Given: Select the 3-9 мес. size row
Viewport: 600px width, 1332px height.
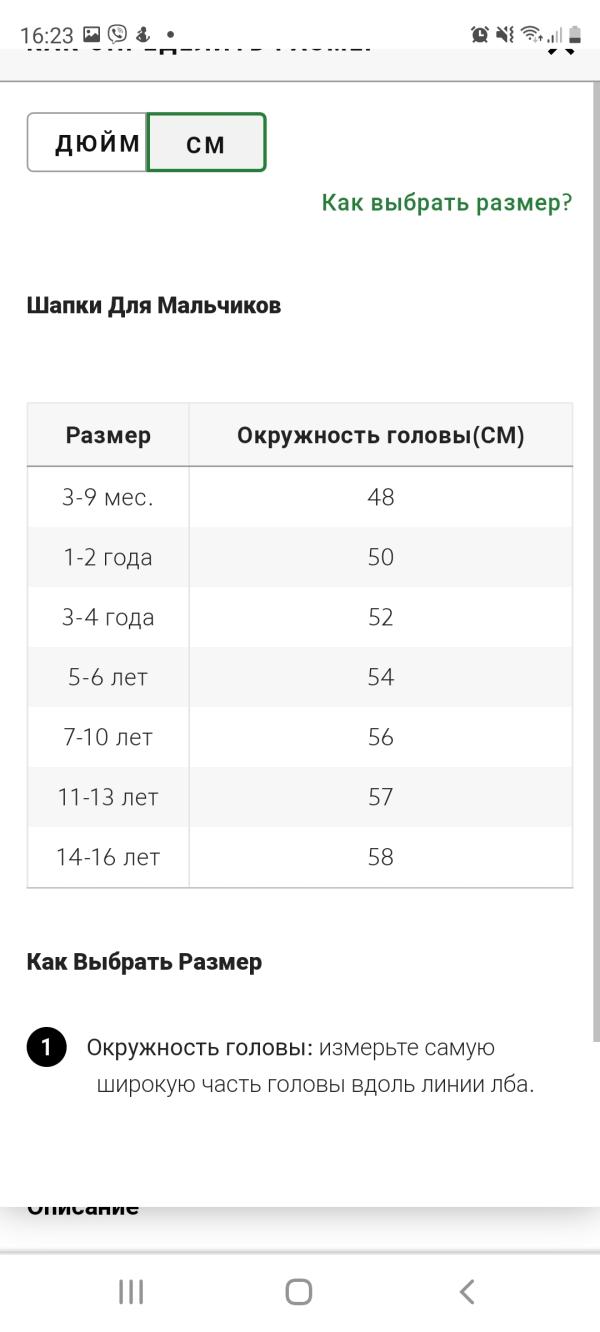Looking at the screenshot, I should 300,497.
